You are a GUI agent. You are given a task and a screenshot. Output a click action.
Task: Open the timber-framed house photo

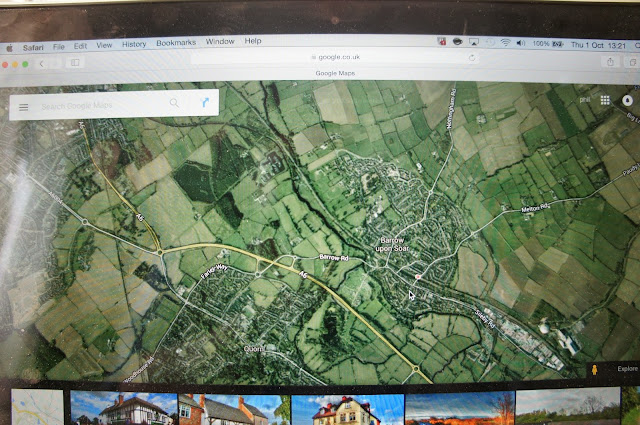coord(124,408)
